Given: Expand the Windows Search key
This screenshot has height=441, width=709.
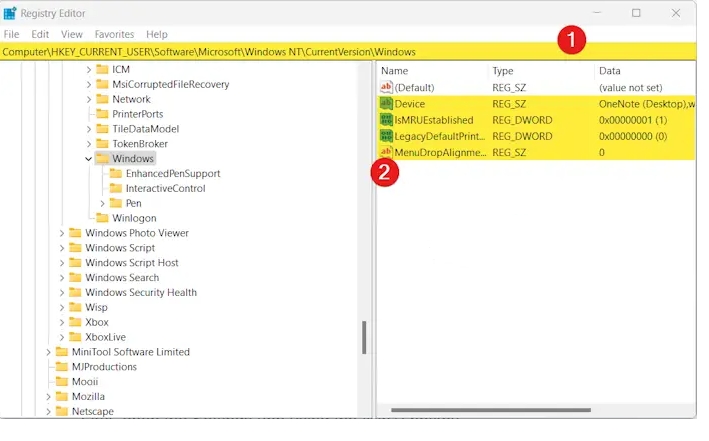Looking at the screenshot, I should click(61, 278).
